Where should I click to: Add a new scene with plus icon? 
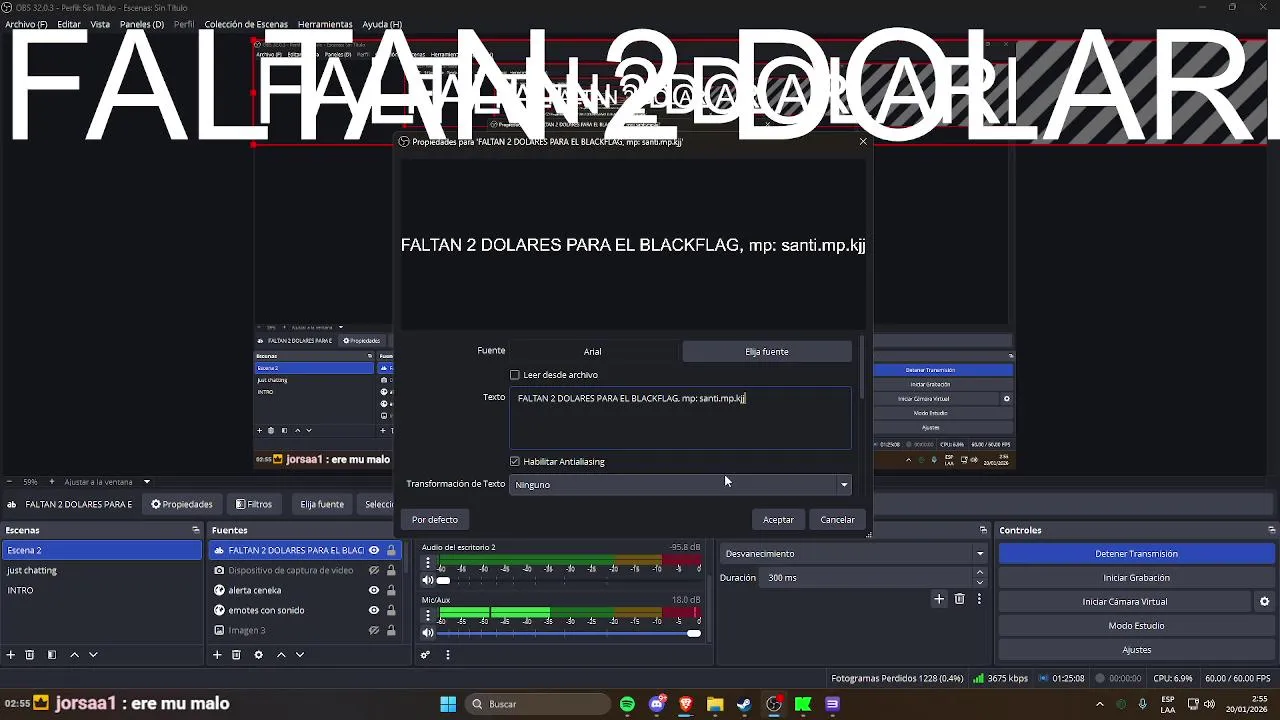point(10,655)
